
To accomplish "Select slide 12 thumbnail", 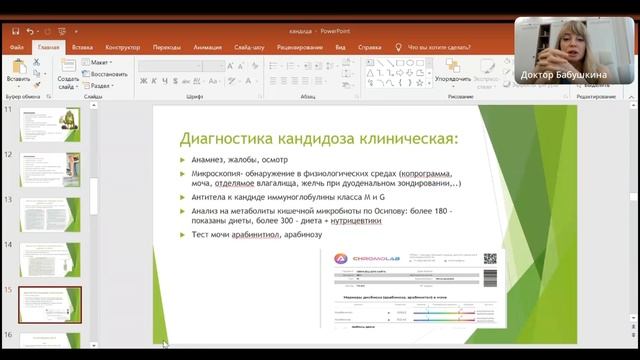I will tap(50, 170).
